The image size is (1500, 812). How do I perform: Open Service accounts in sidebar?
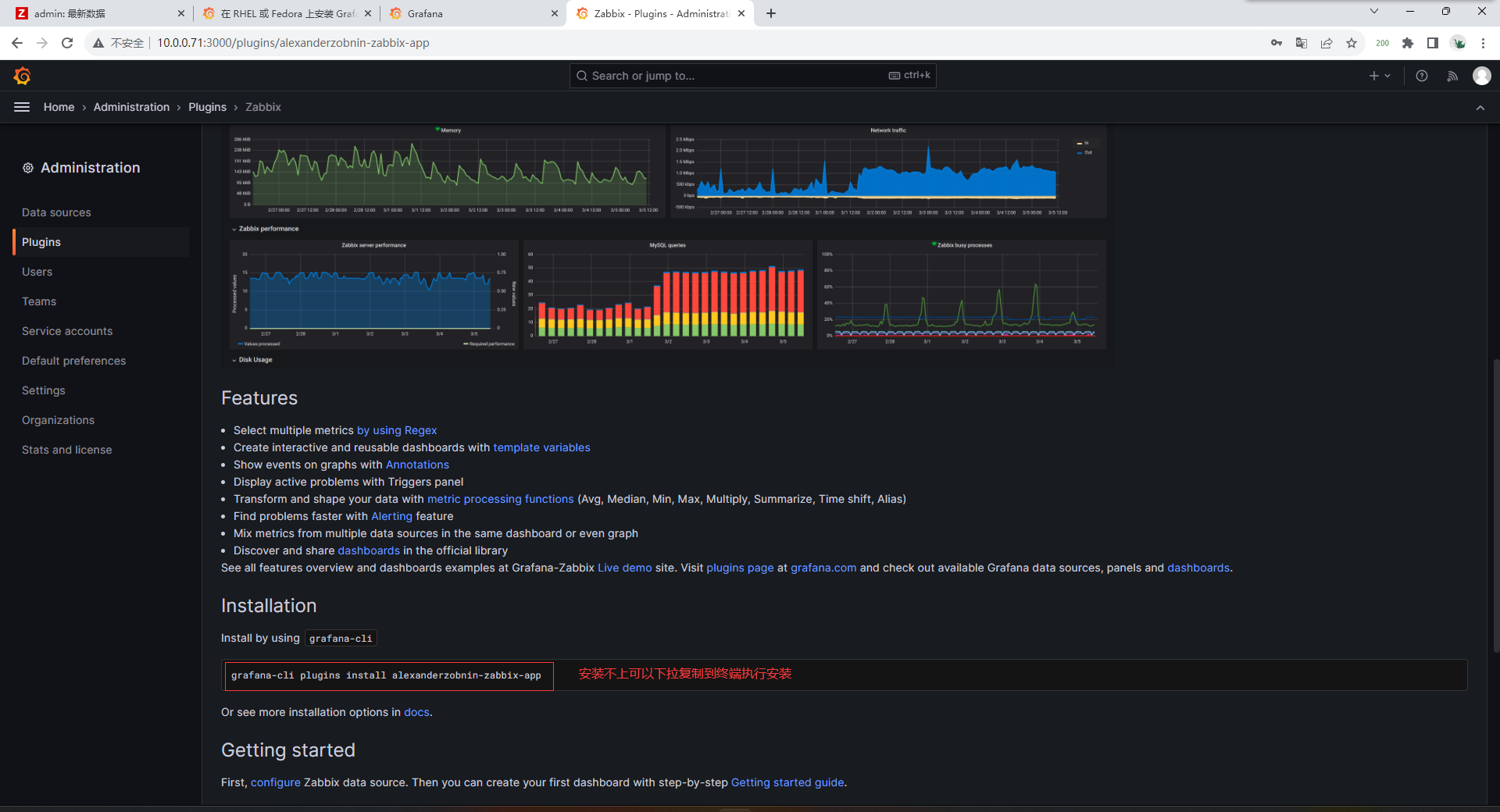point(67,331)
